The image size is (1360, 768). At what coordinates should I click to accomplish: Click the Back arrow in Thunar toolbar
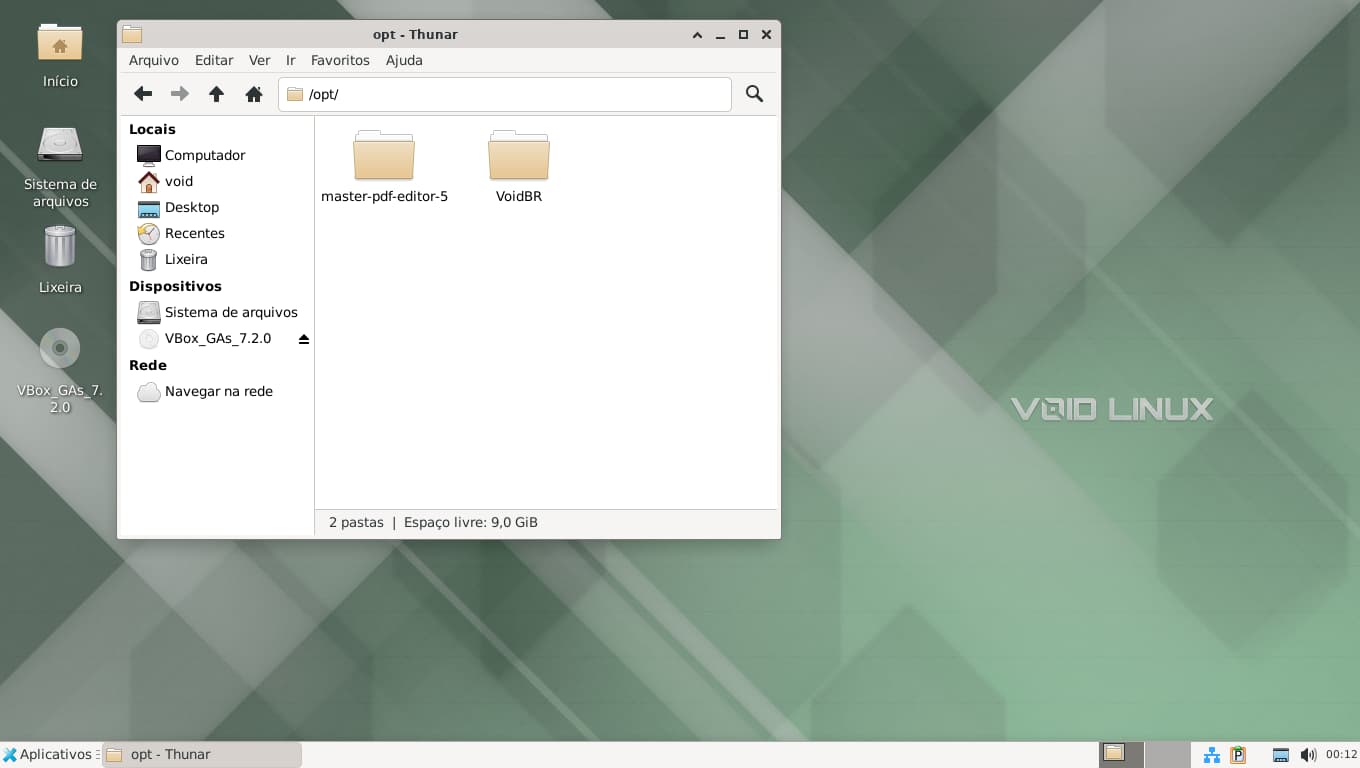point(143,94)
